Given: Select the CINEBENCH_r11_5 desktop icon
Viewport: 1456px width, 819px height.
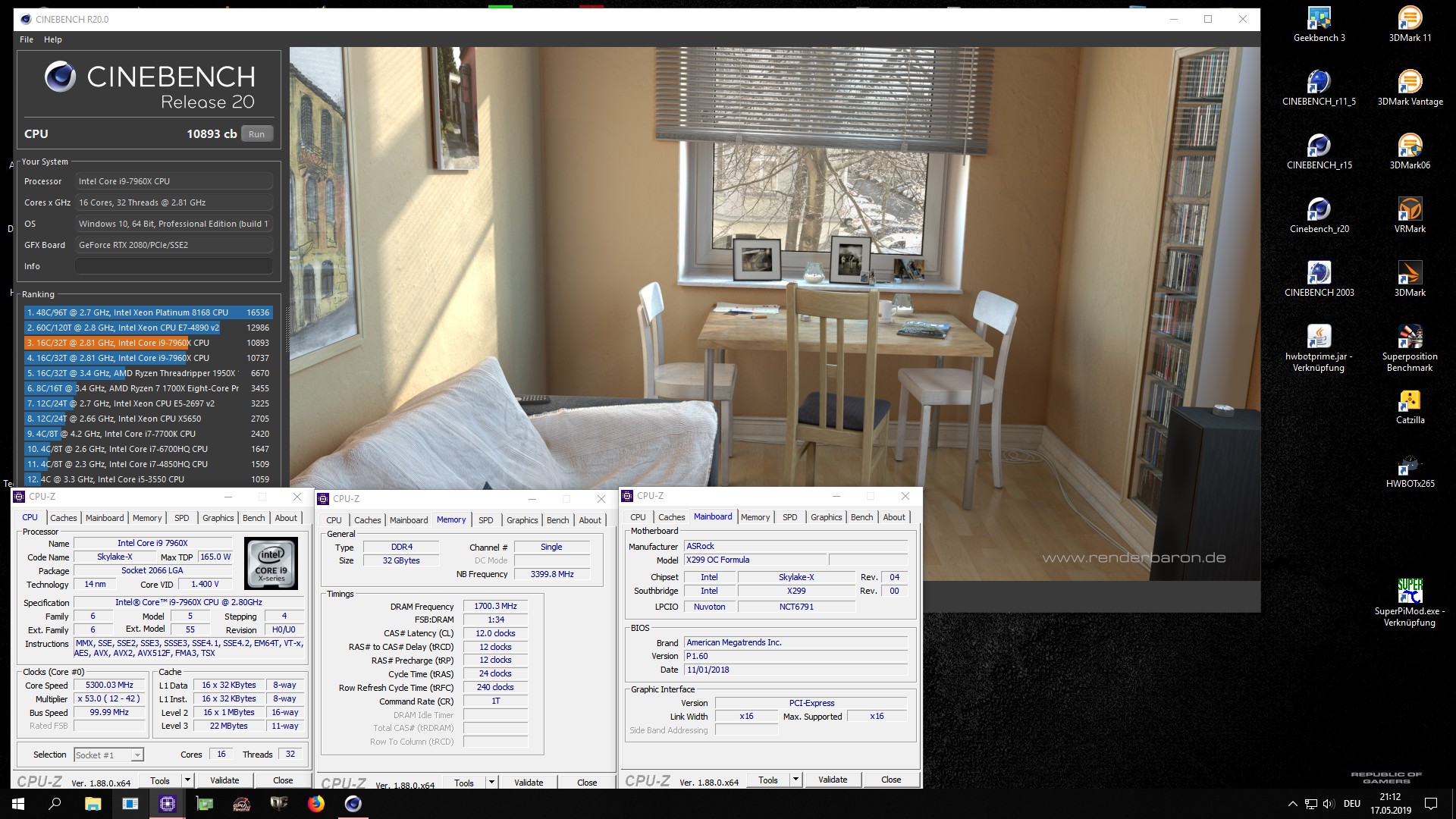Looking at the screenshot, I should 1319,88.
